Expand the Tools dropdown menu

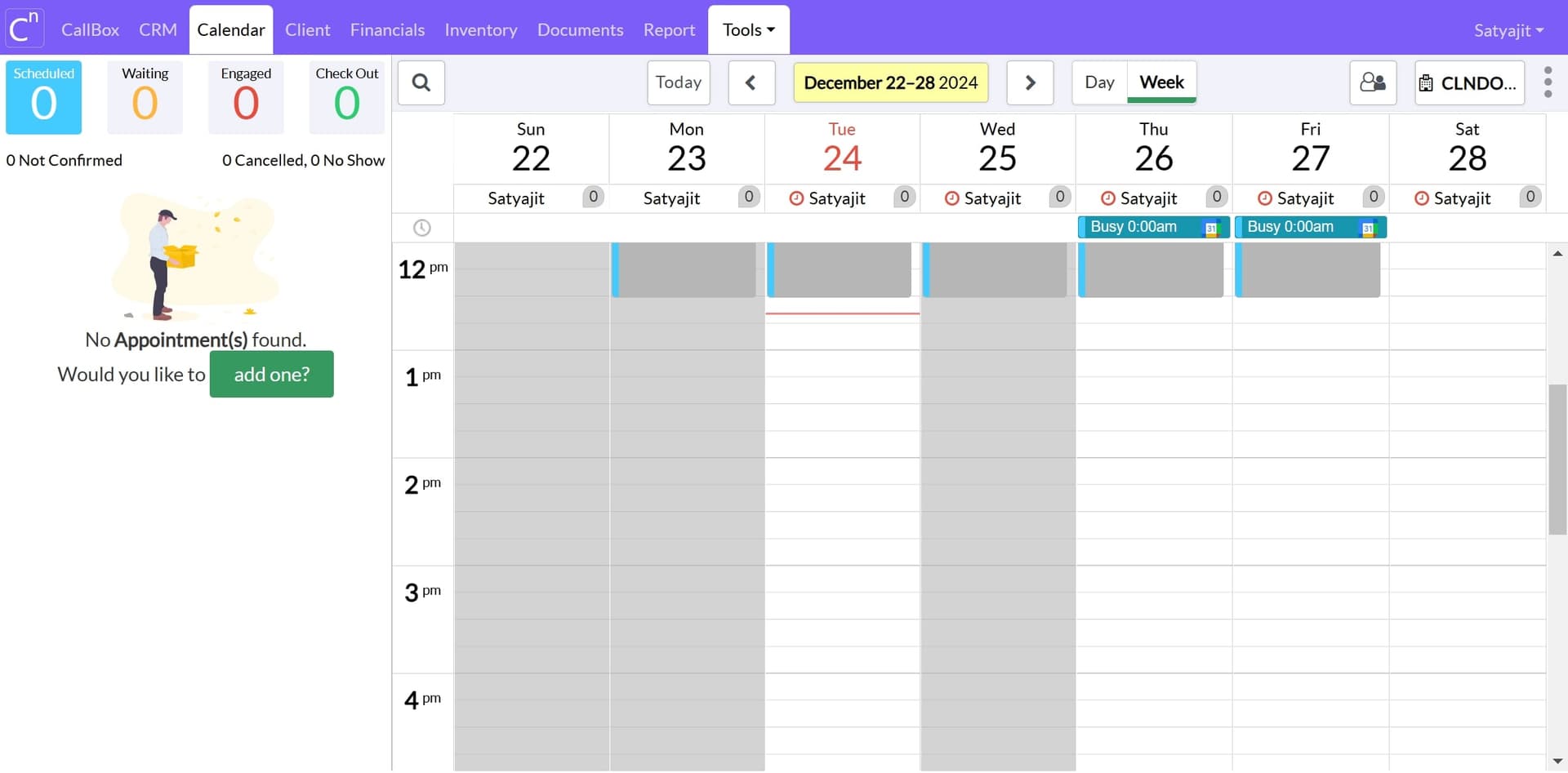point(748,30)
